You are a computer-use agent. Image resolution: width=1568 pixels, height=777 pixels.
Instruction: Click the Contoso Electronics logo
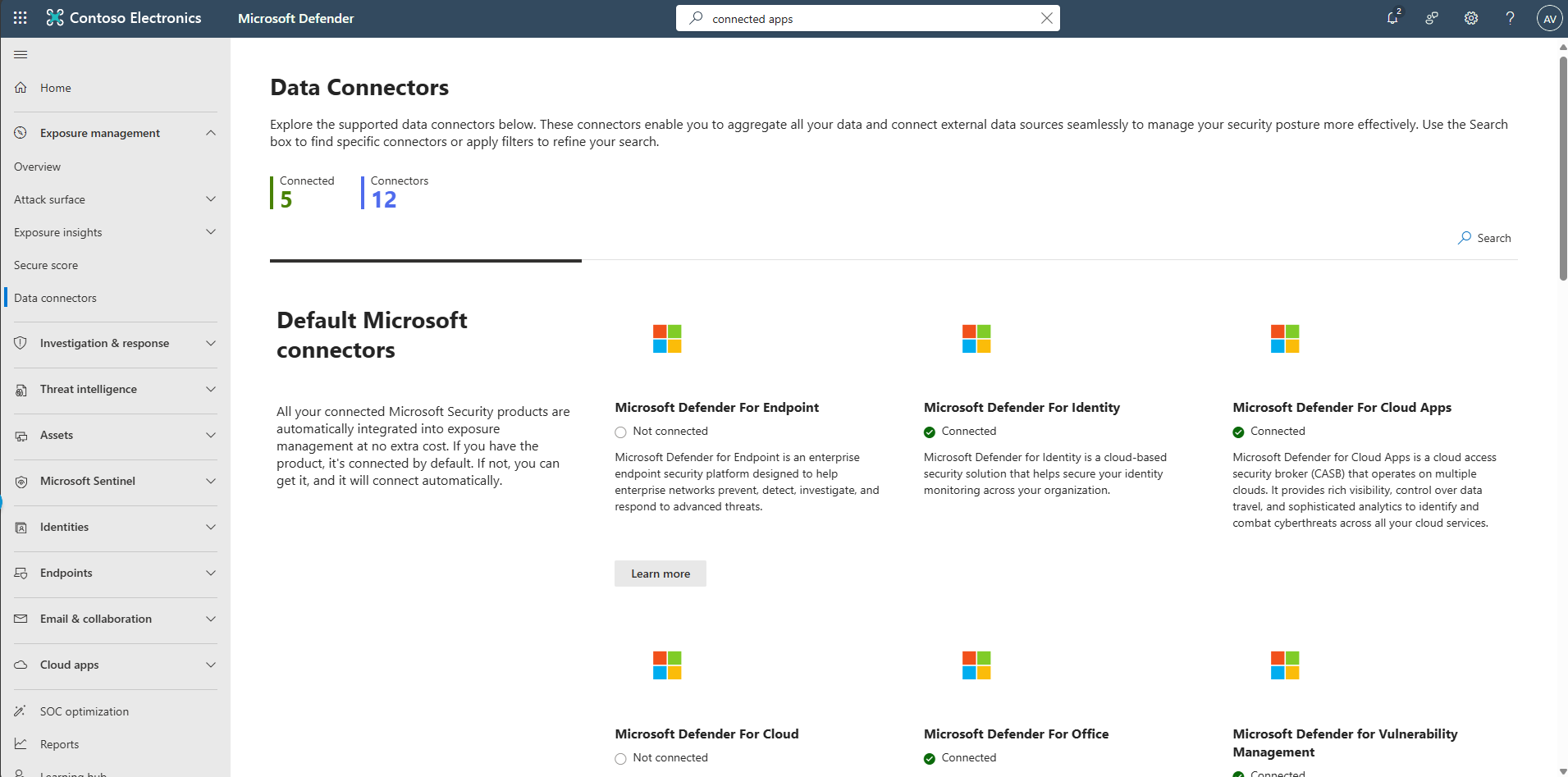(x=55, y=18)
